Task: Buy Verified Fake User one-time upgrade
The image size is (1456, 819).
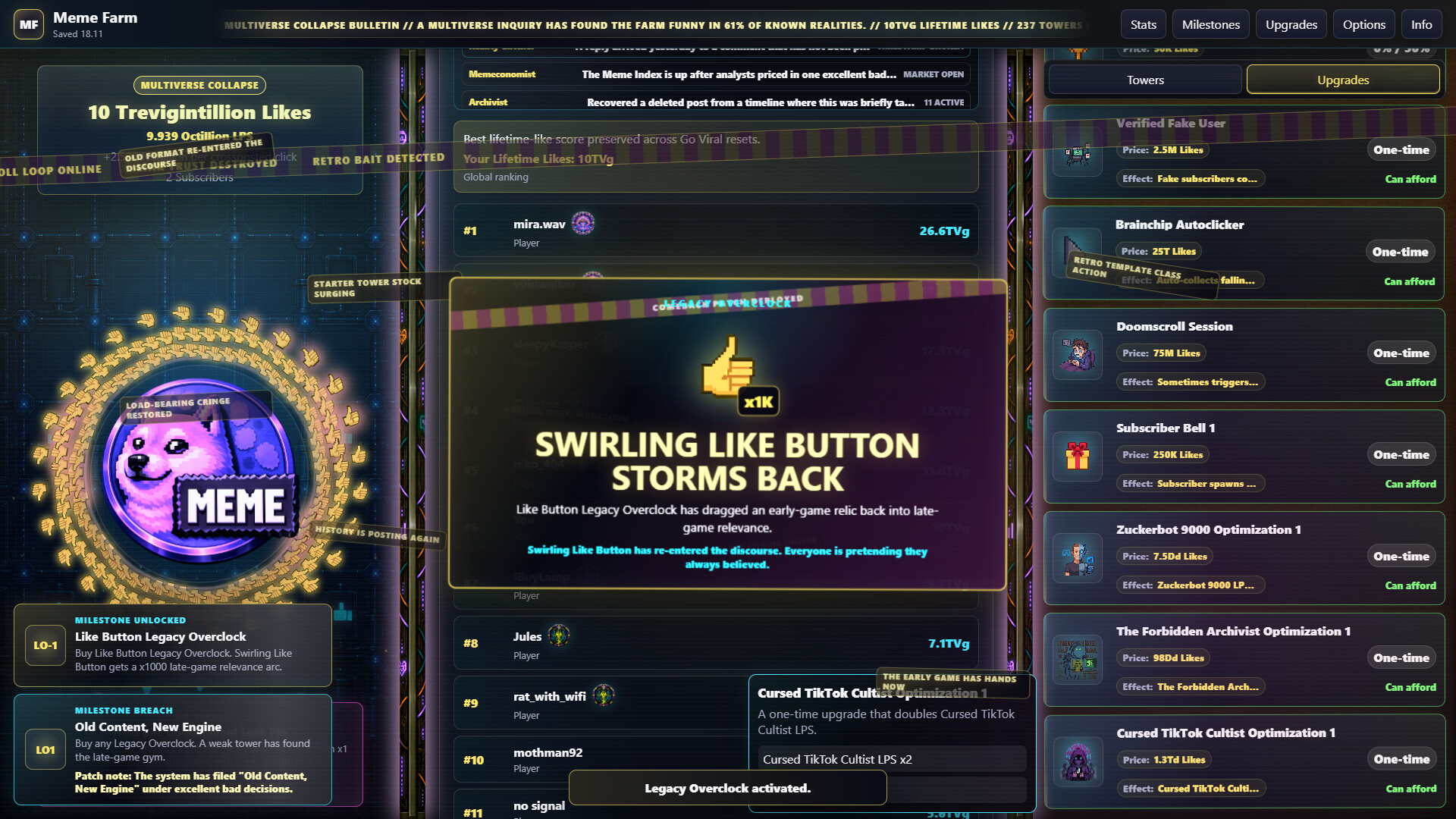Action: (x=1401, y=149)
